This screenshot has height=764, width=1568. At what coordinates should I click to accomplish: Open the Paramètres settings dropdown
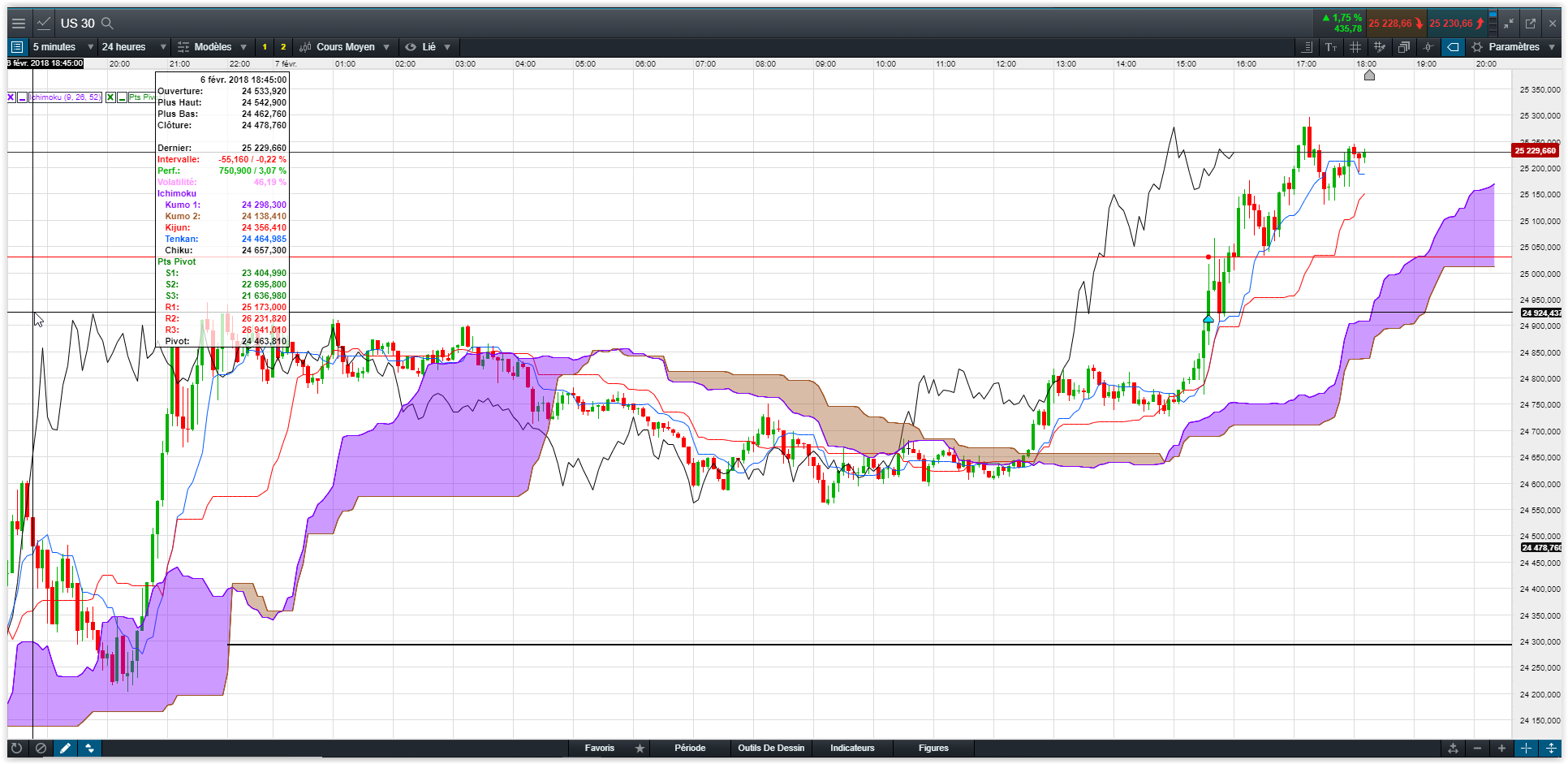(1514, 47)
